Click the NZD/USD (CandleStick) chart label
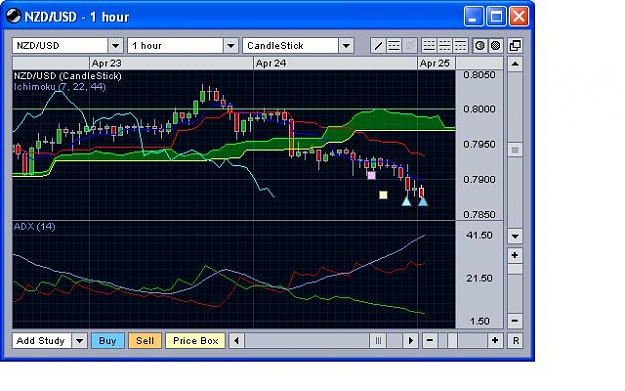 [x=68, y=76]
